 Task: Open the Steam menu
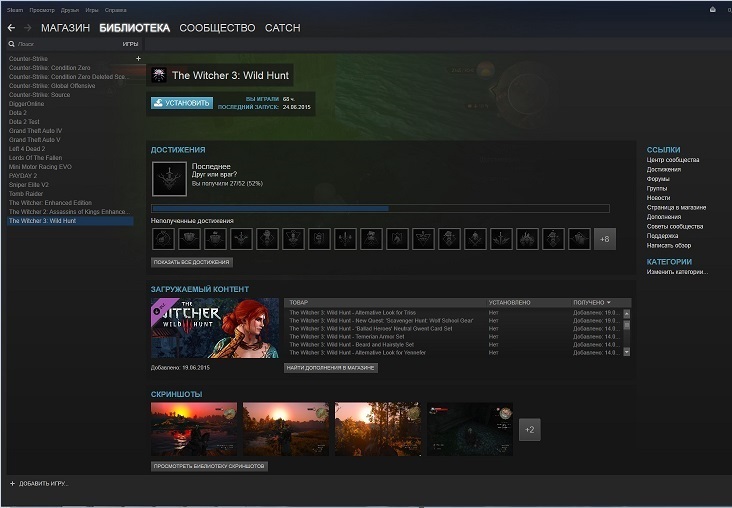(15, 10)
